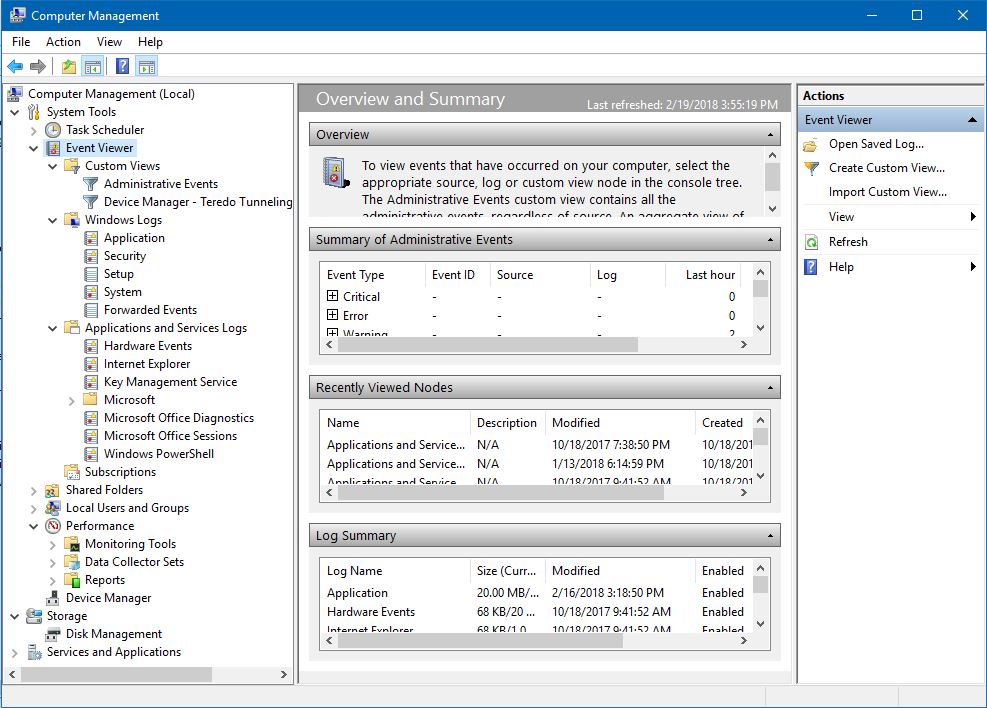Click the tree pane horizontal scrollbar
987x708 pixels.
coord(115,675)
